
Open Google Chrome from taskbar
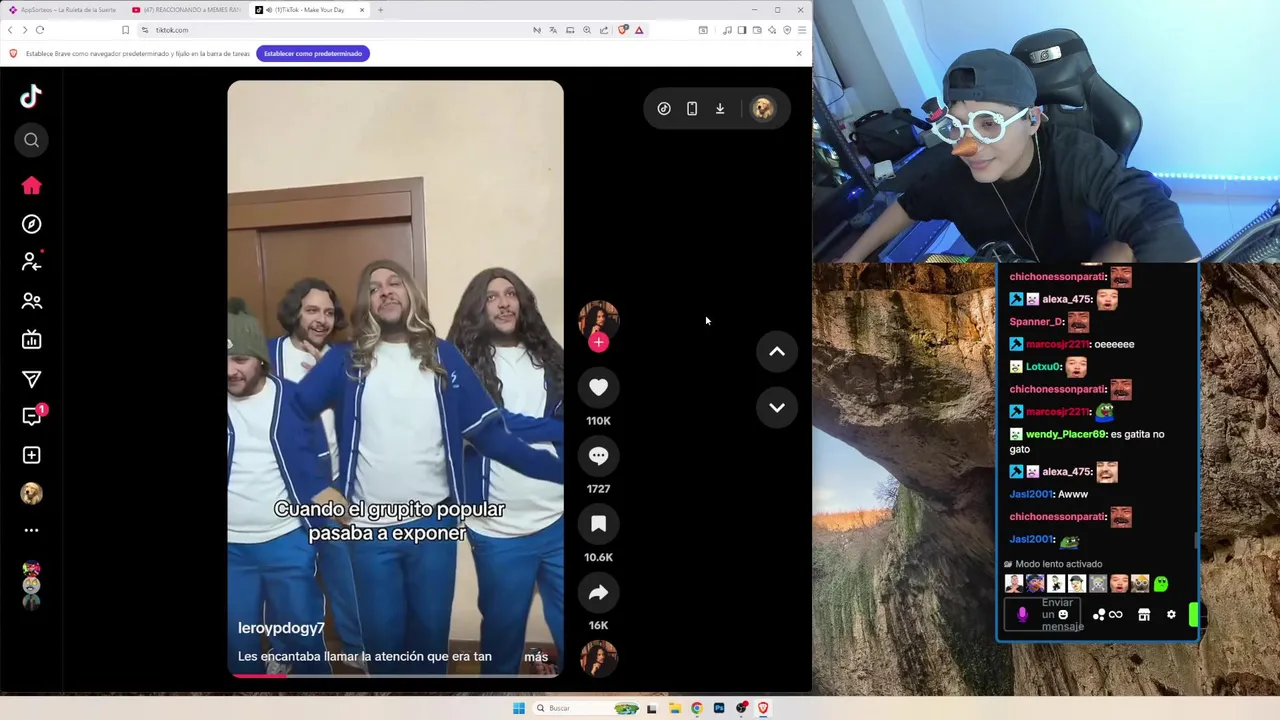pyautogui.click(x=697, y=708)
